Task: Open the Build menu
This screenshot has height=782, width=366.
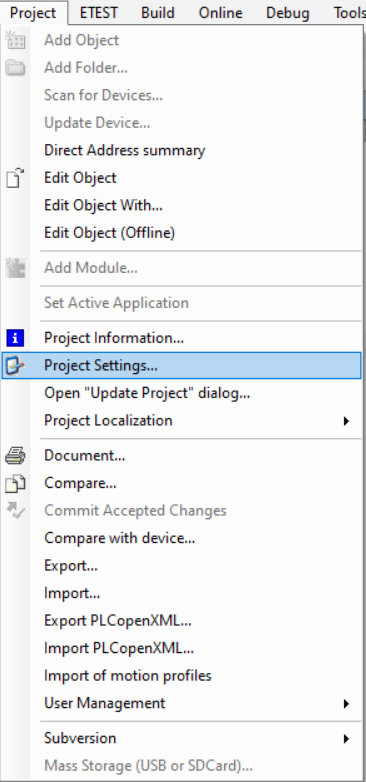Action: point(158,12)
